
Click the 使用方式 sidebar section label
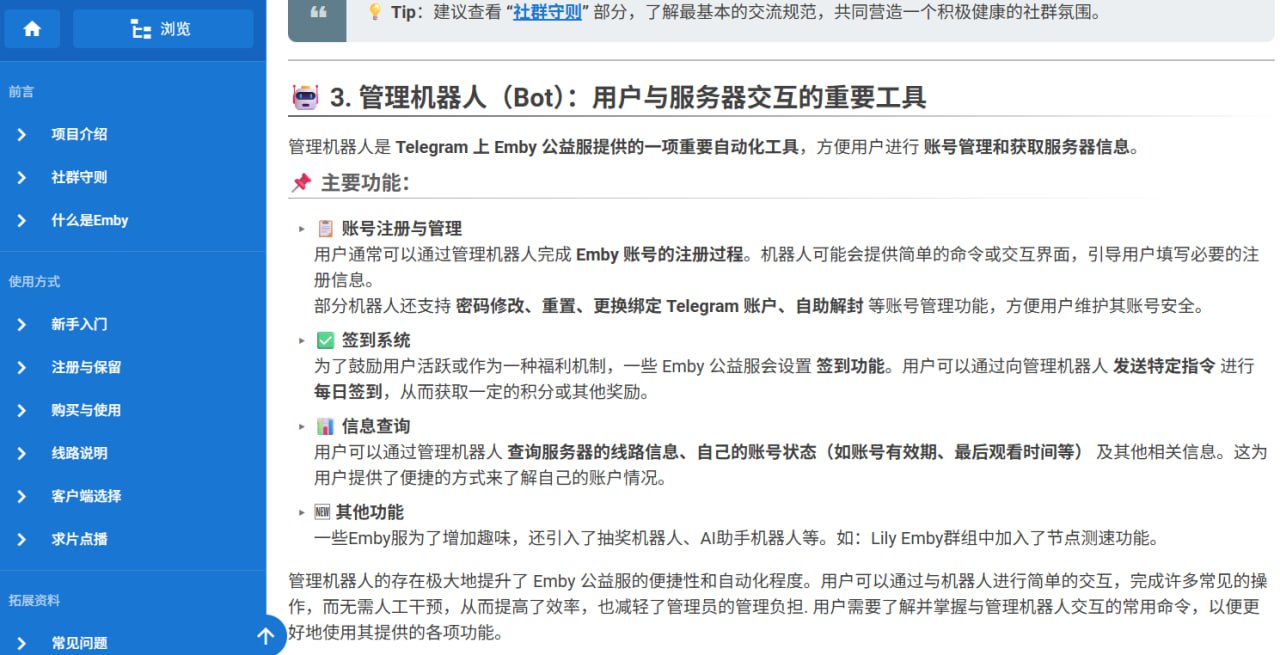click(34, 281)
